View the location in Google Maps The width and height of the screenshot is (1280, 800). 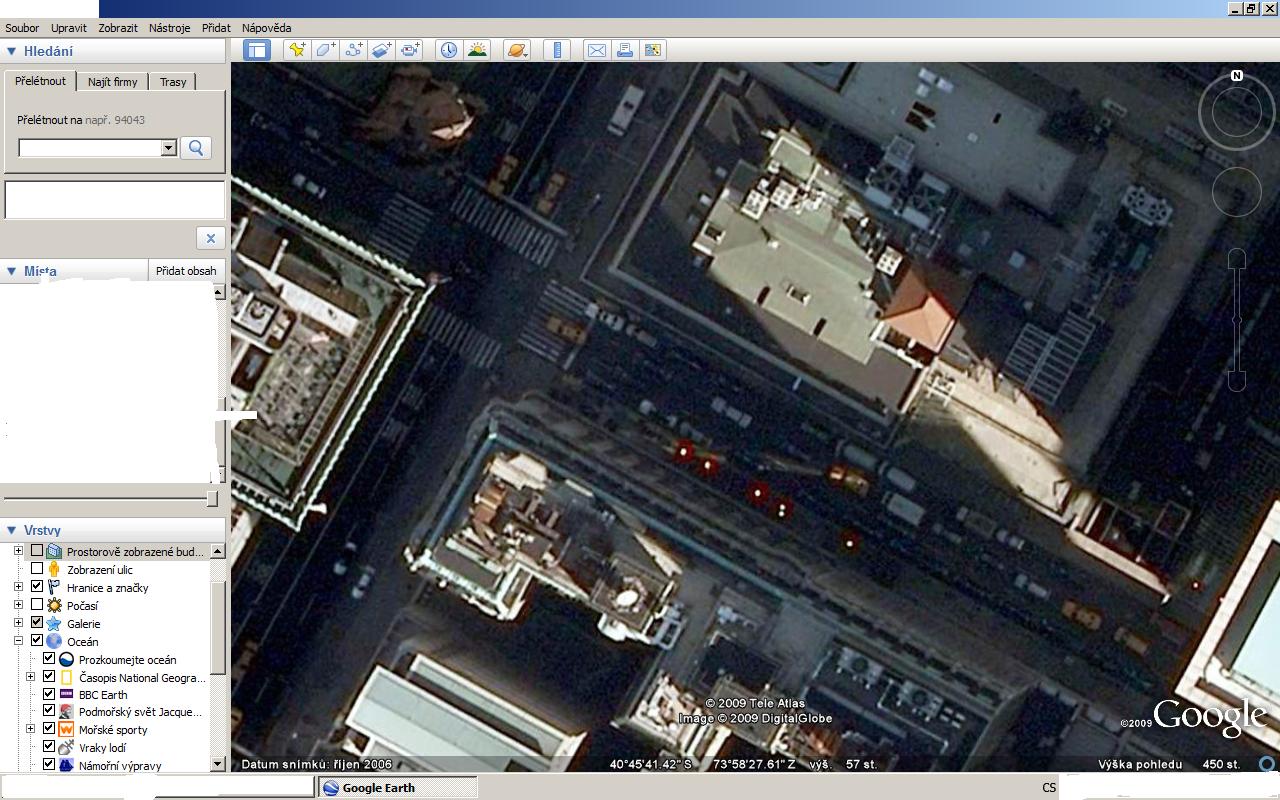(653, 50)
